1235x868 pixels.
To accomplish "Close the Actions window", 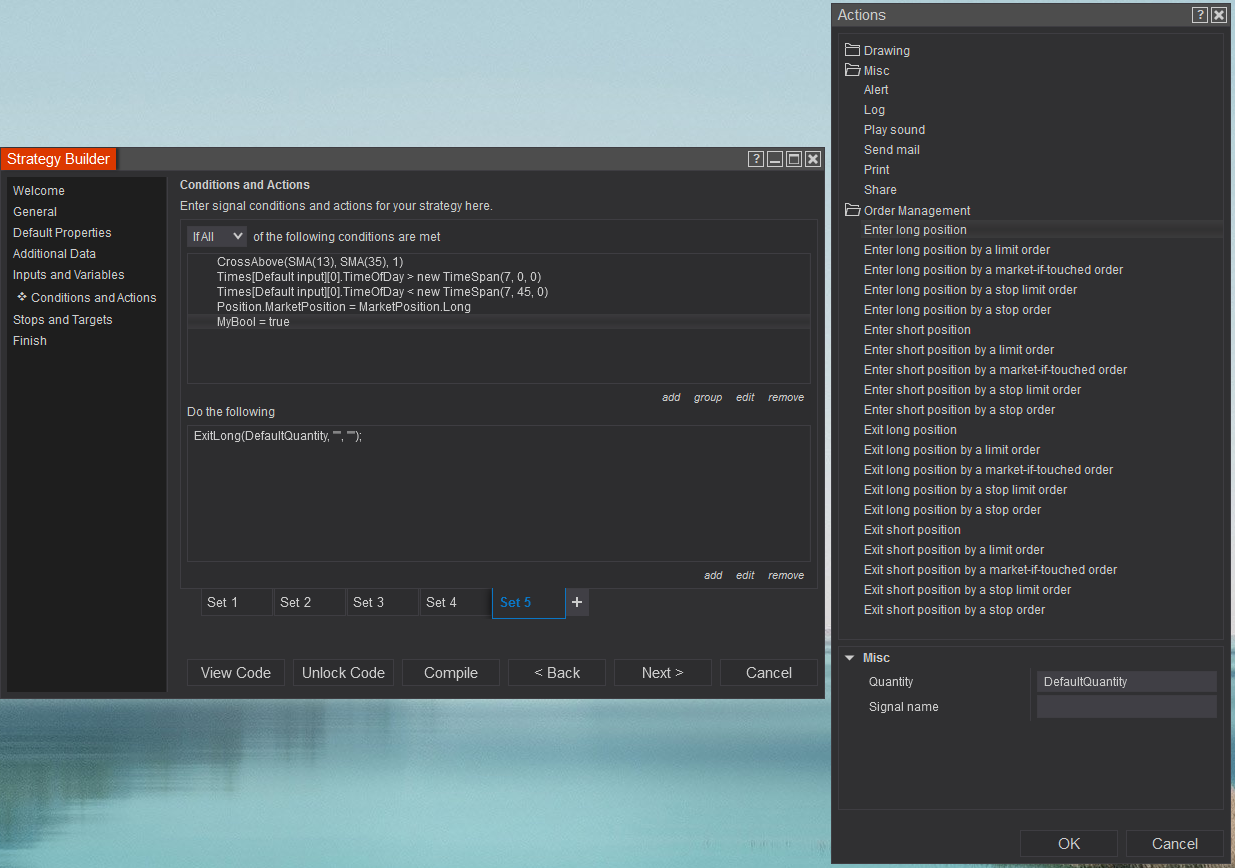I will click(x=1218, y=15).
